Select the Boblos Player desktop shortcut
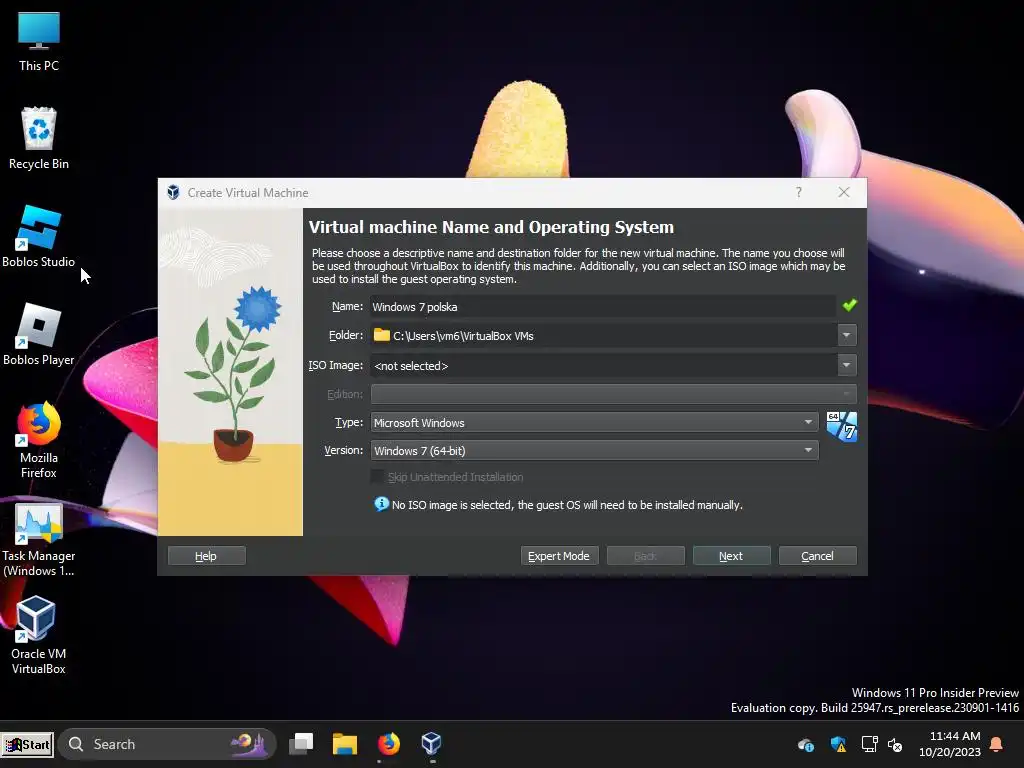Viewport: 1024px width, 768px height. [x=39, y=334]
